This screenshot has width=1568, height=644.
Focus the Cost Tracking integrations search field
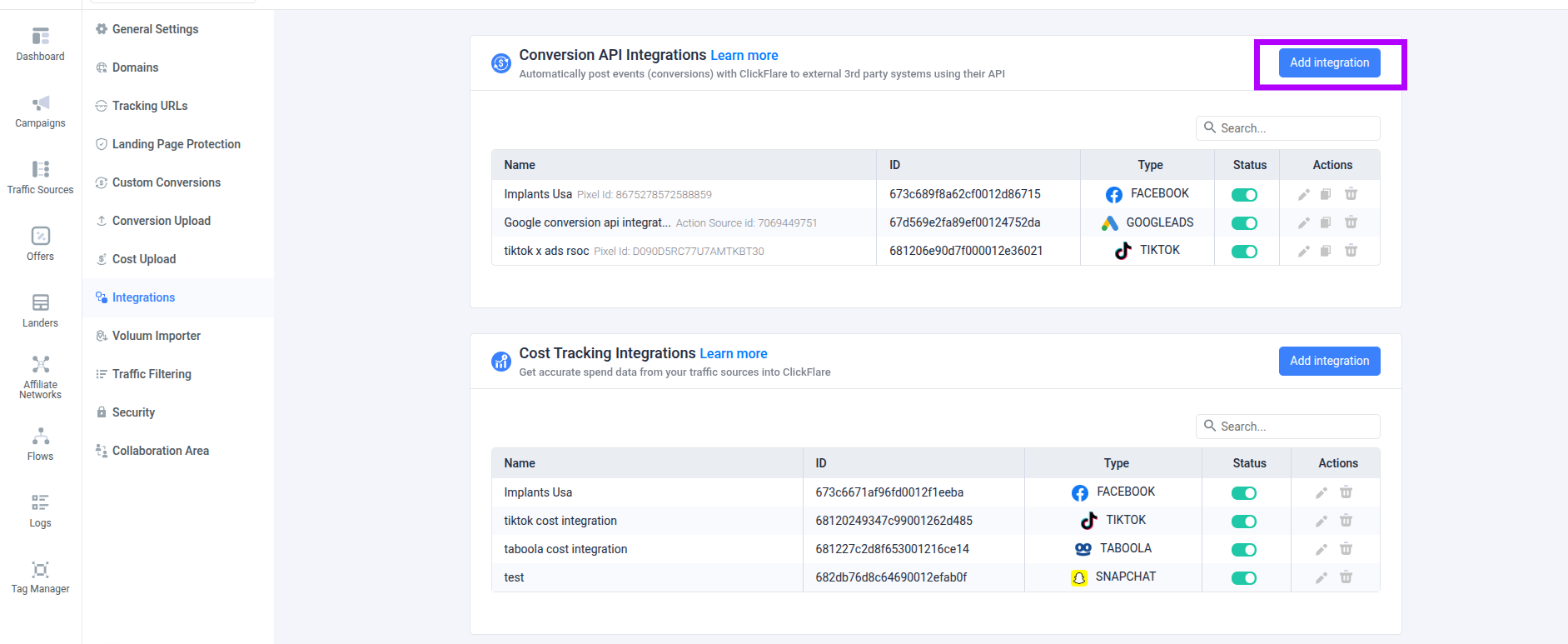click(1287, 427)
